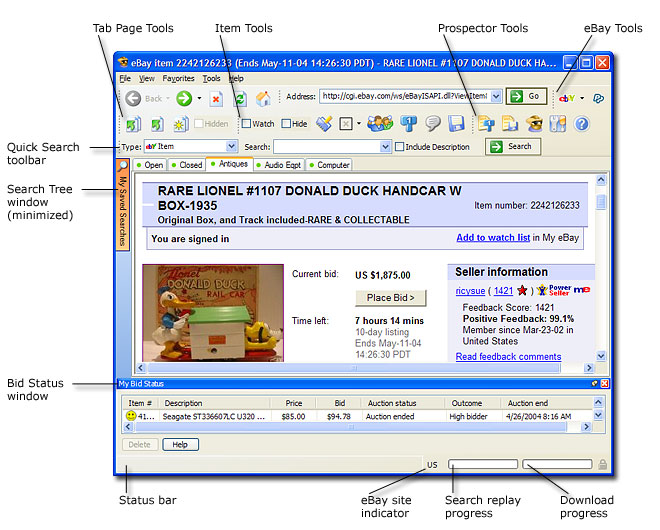Switch to the Audio Eqpt tab
Image resolution: width=660 pixels, height=530 pixels.
point(279,165)
